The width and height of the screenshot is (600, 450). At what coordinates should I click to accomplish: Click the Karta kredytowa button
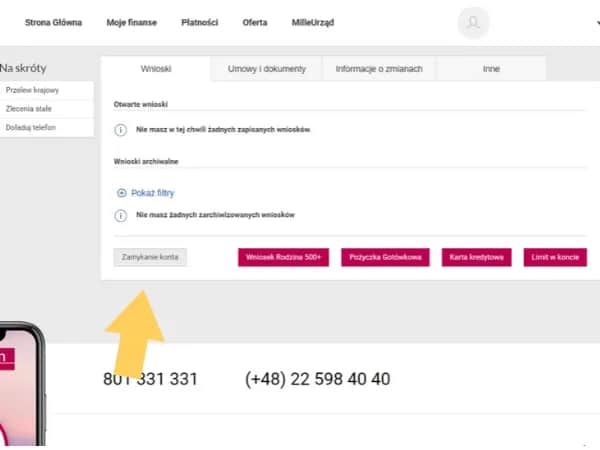477,258
